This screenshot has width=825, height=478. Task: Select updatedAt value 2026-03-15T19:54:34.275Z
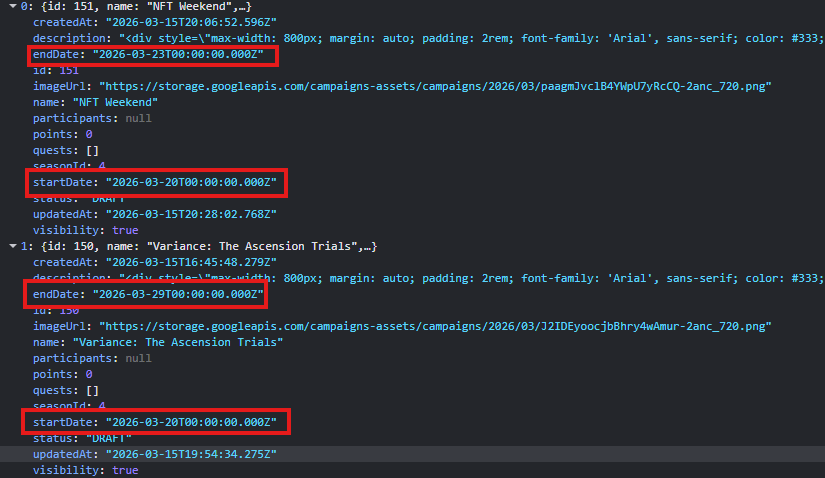pyautogui.click(x=191, y=454)
